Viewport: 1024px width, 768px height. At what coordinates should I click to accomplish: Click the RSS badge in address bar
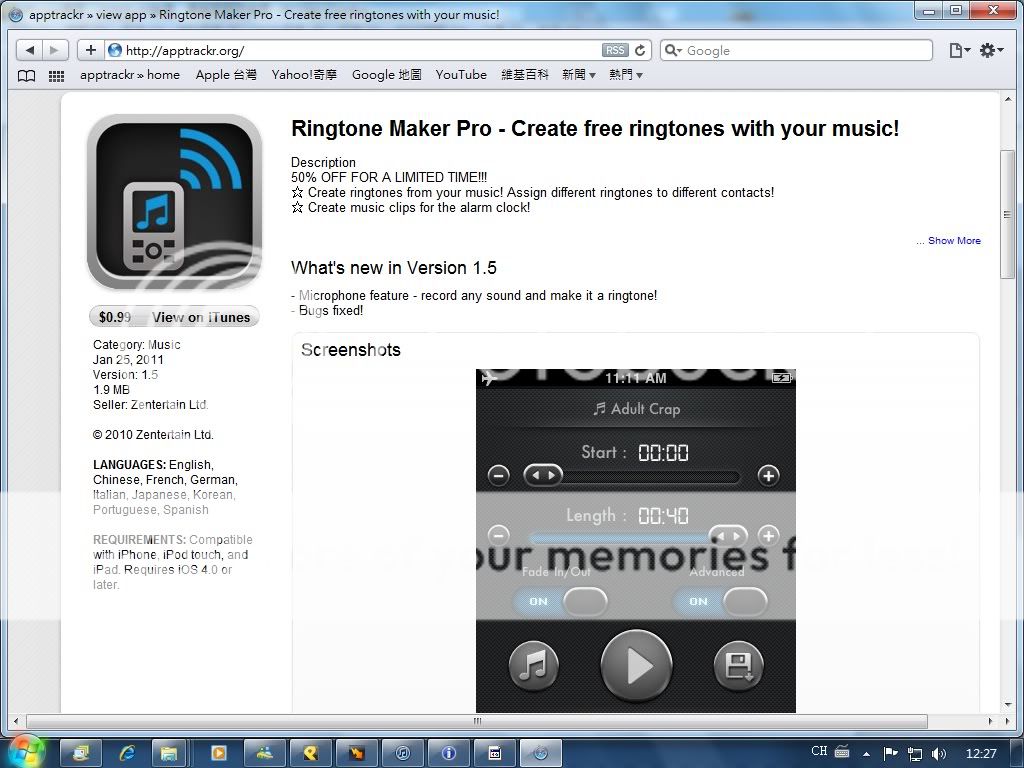click(615, 50)
